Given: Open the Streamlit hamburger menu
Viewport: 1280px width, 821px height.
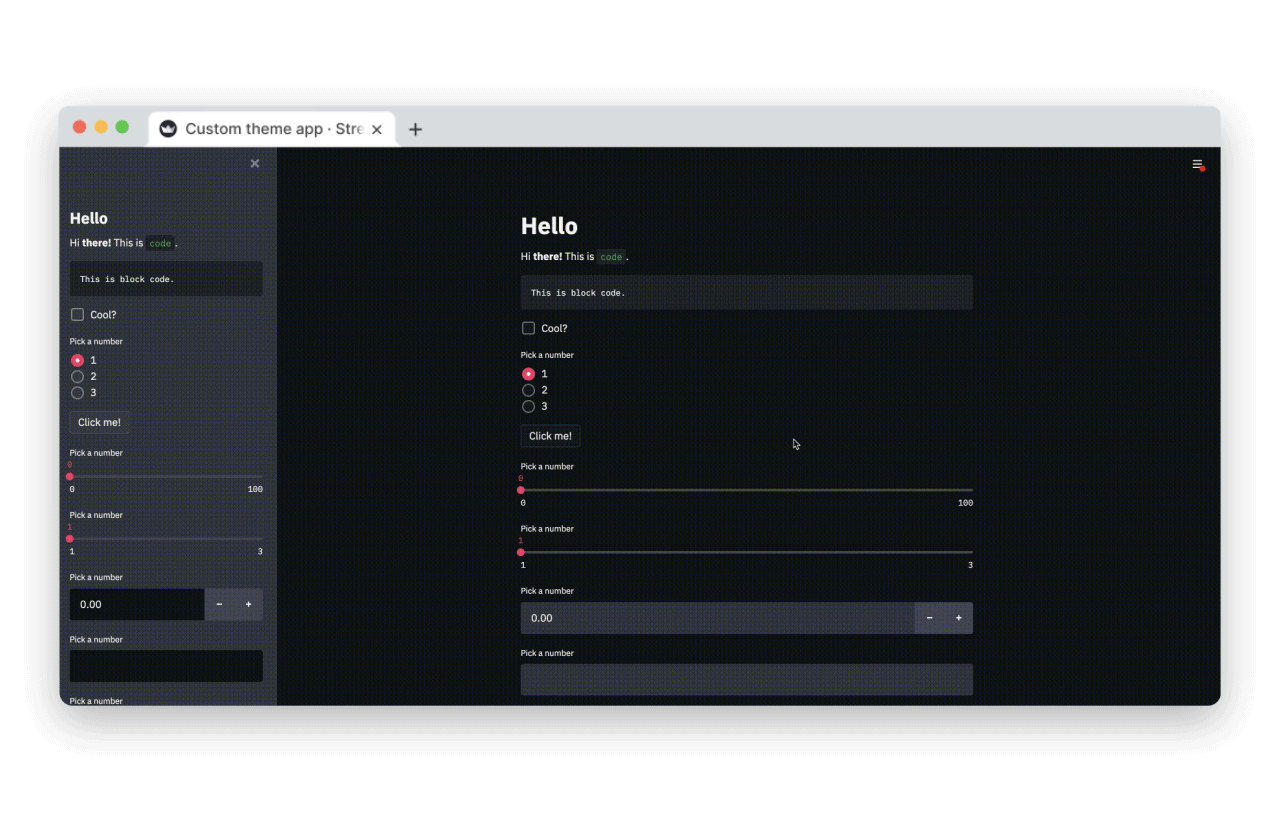Looking at the screenshot, I should [x=1197, y=165].
